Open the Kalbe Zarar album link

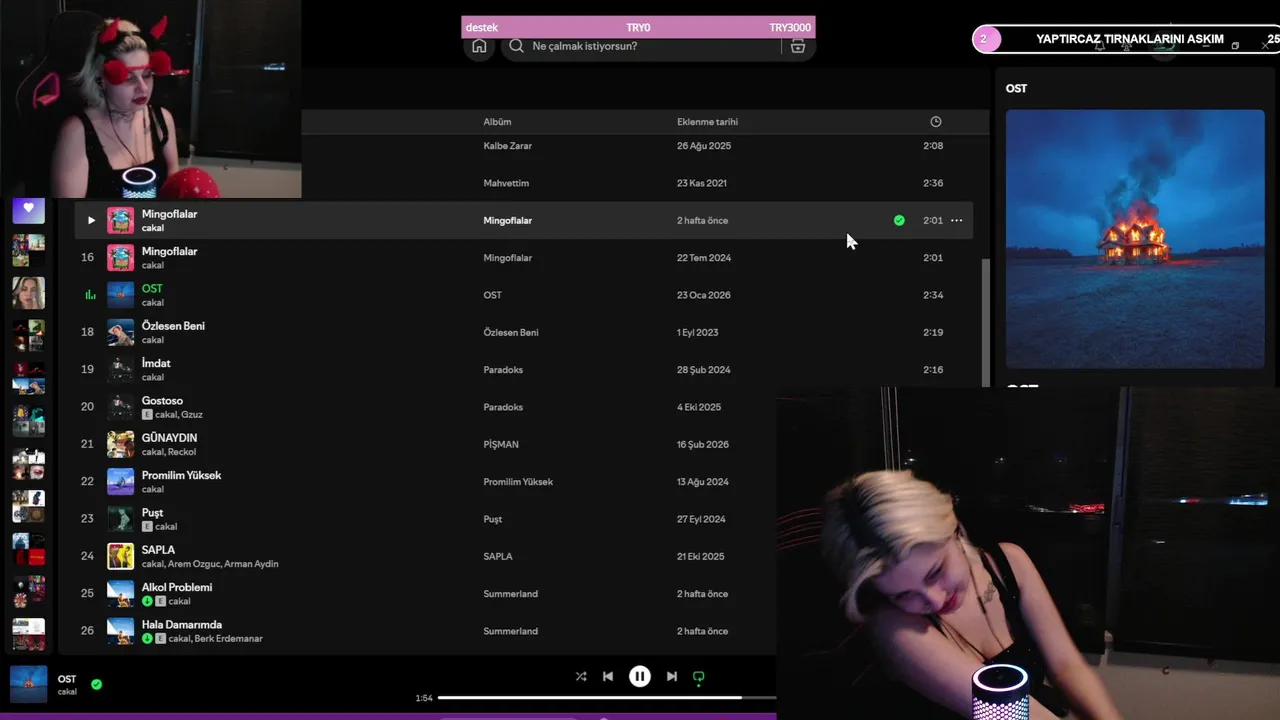[507, 146]
